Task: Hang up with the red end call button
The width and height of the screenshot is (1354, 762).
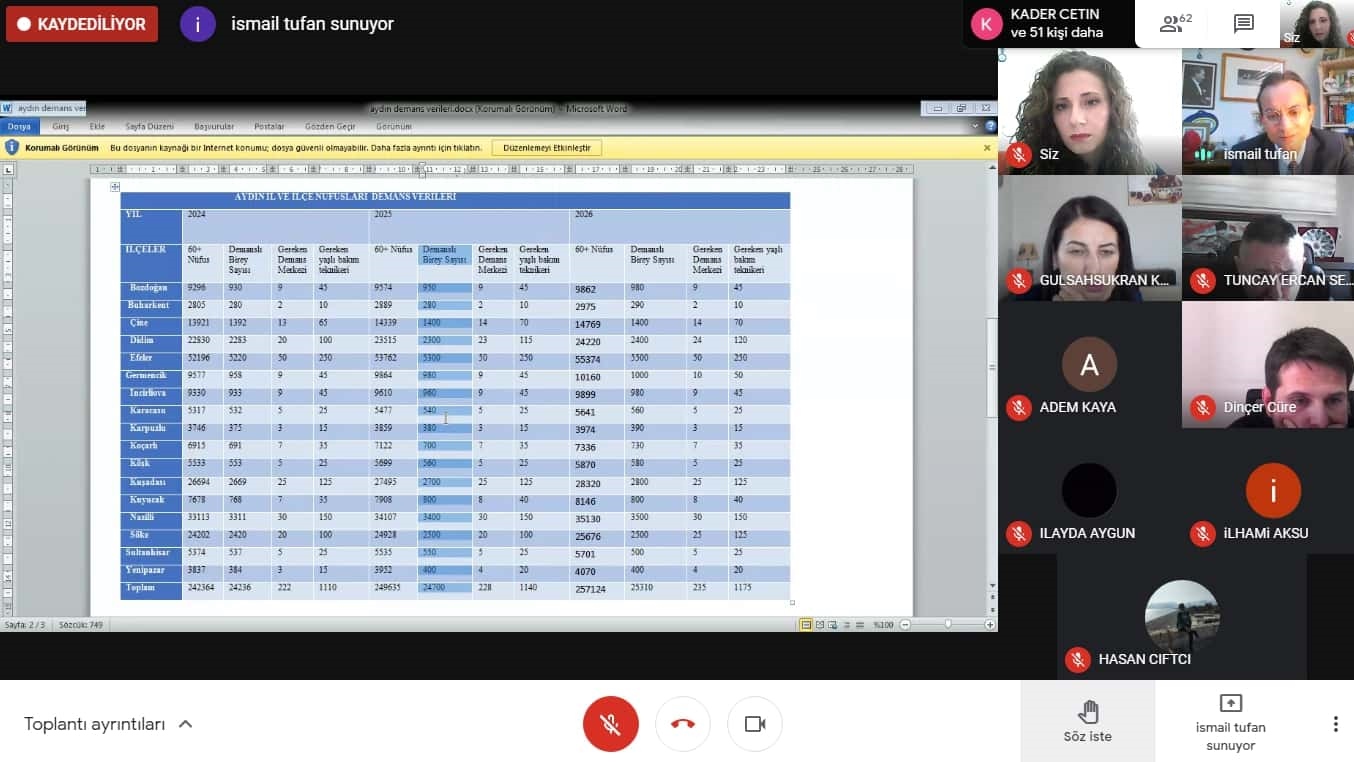Action: (683, 724)
